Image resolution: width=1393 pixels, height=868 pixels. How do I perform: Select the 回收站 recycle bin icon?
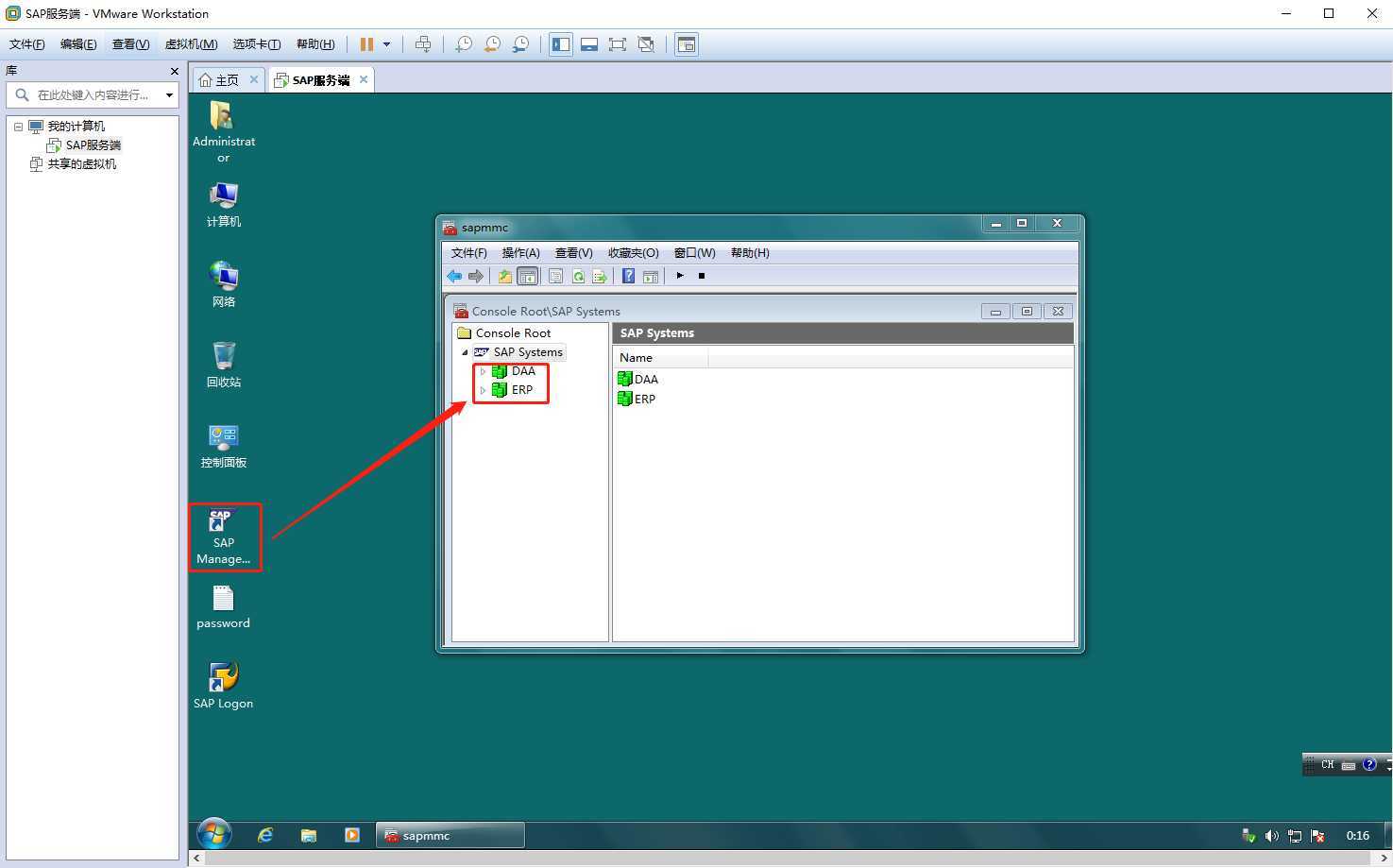click(x=224, y=365)
